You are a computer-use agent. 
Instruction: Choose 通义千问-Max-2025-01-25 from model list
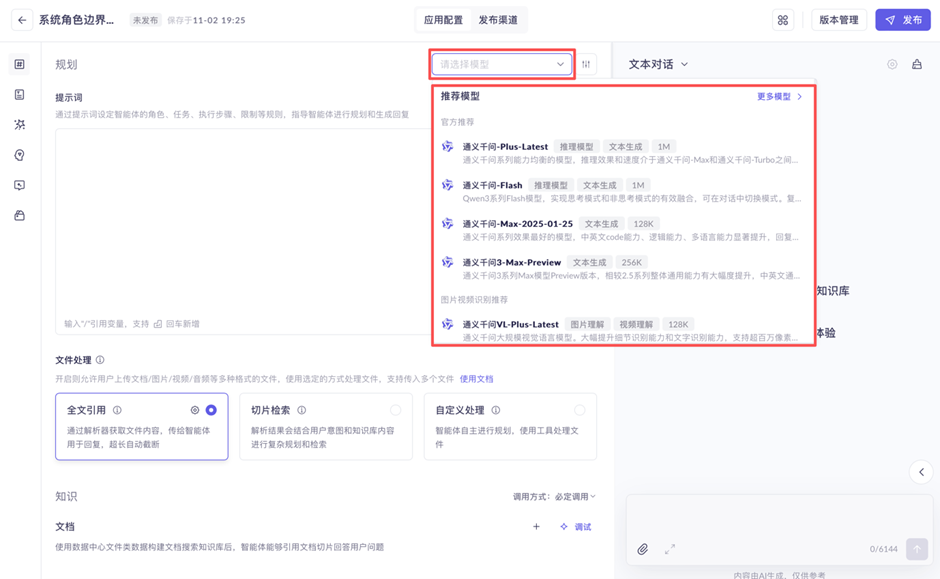point(622,230)
